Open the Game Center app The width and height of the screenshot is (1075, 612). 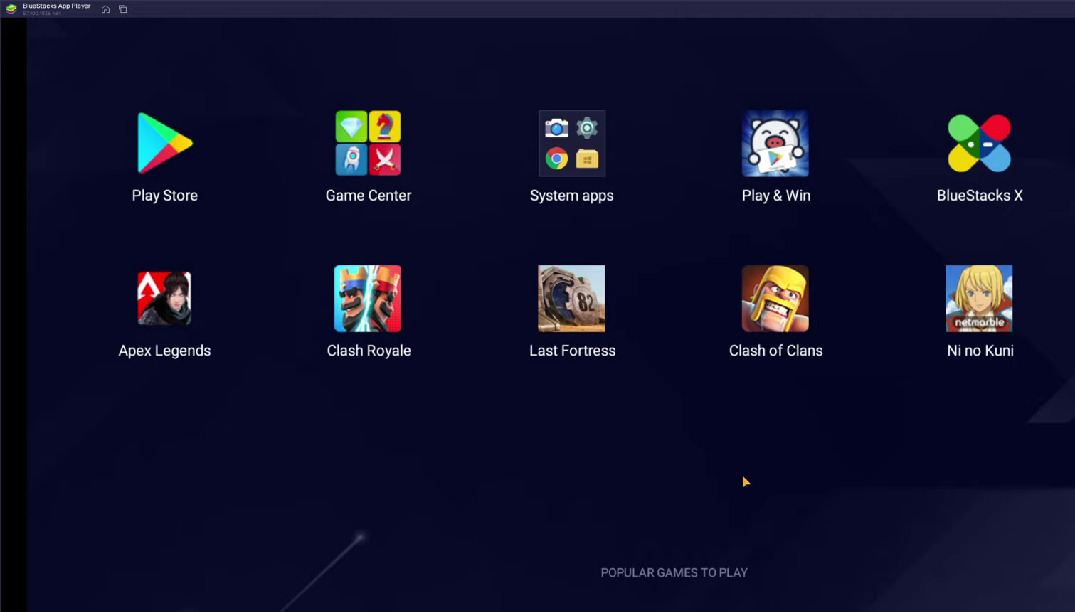(x=368, y=143)
